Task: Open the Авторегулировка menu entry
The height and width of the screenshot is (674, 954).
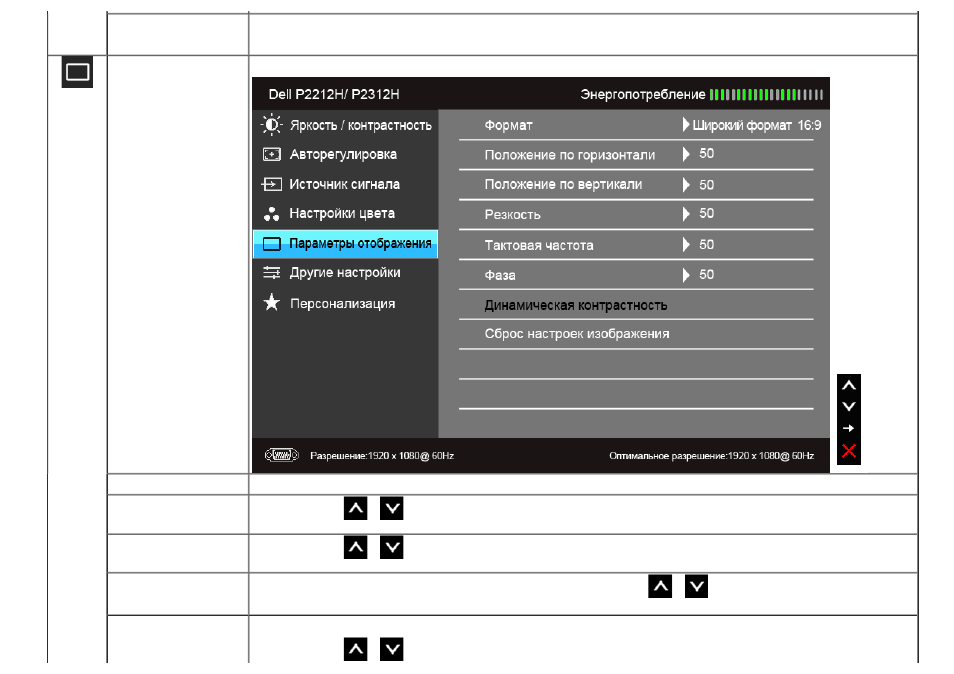Action: 345,155
